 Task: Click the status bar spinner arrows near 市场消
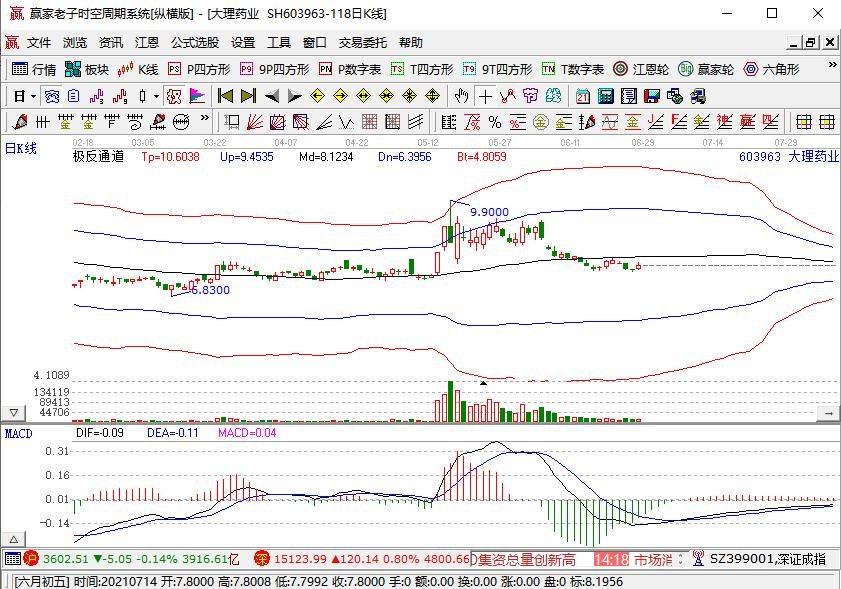[x=681, y=559]
